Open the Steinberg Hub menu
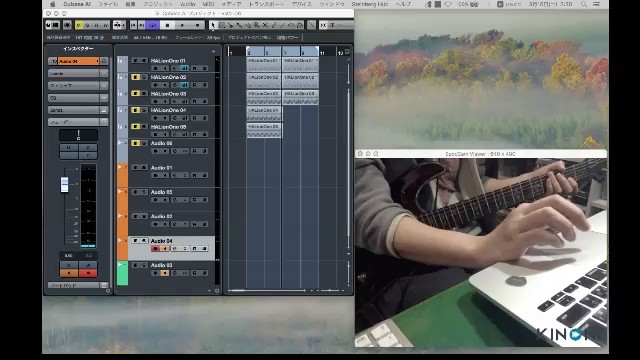This screenshot has height=360, width=640. (x=370, y=4)
